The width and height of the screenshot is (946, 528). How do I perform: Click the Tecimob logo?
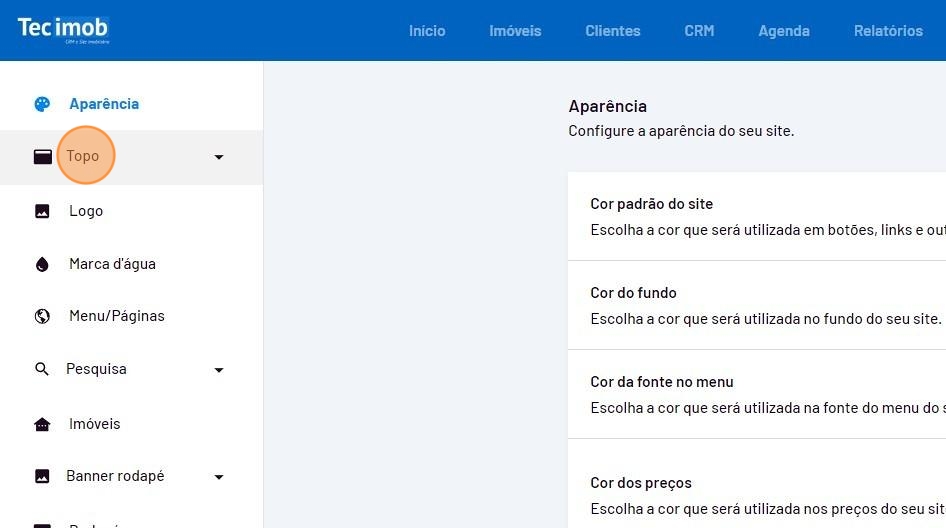63,29
